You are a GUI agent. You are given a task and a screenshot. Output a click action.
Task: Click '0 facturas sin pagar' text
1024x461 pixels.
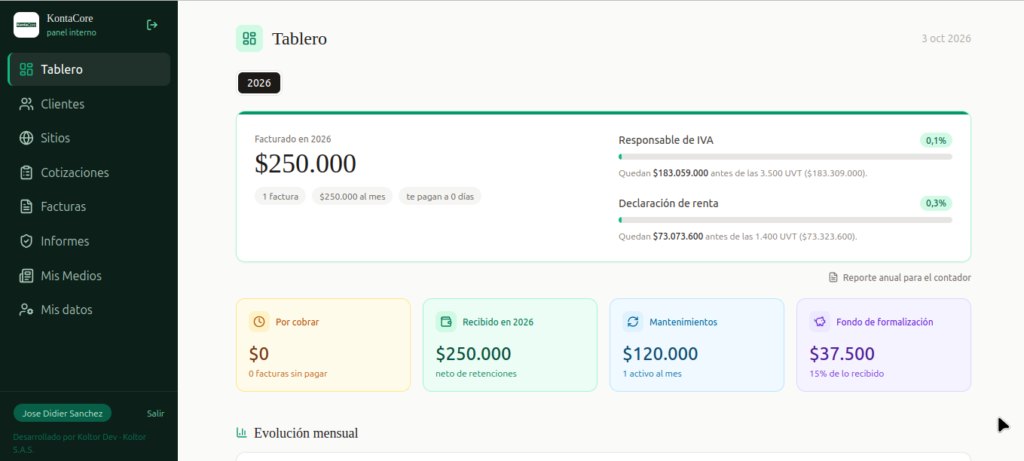pos(288,374)
